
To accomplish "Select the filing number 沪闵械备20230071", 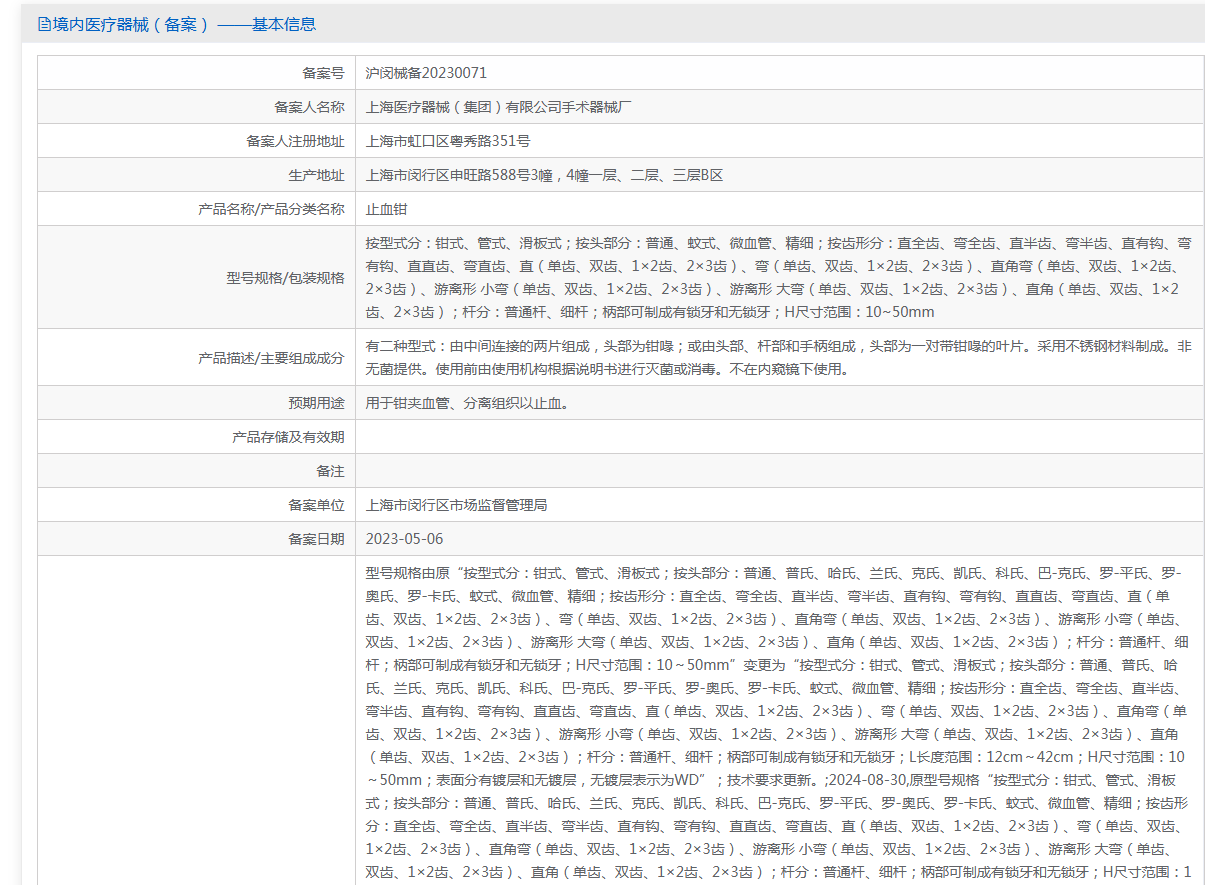I will pyautogui.click(x=427, y=73).
